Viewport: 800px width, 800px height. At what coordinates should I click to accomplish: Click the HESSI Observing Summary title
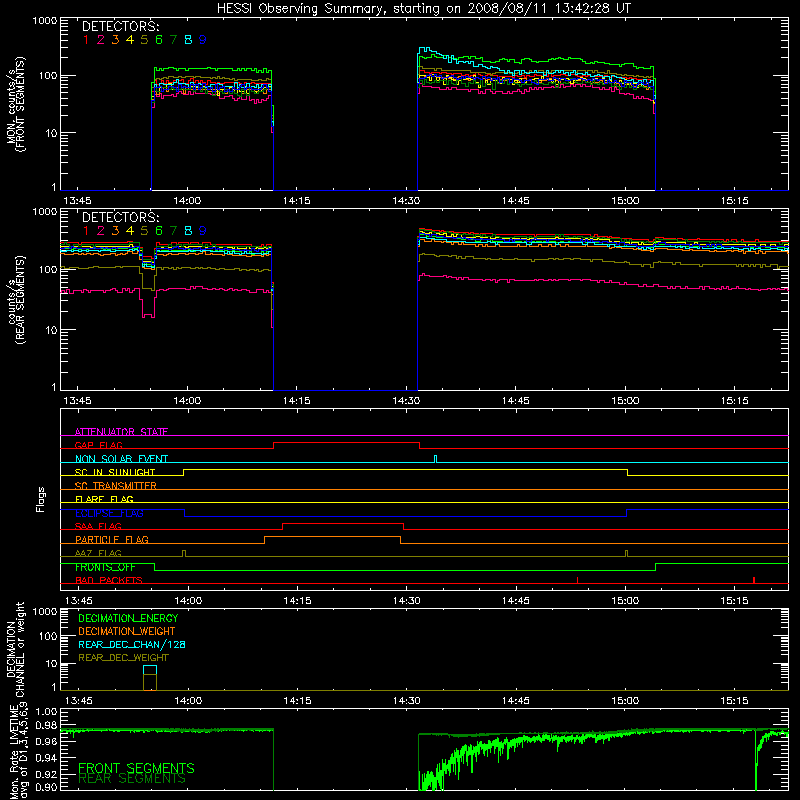point(423,8)
